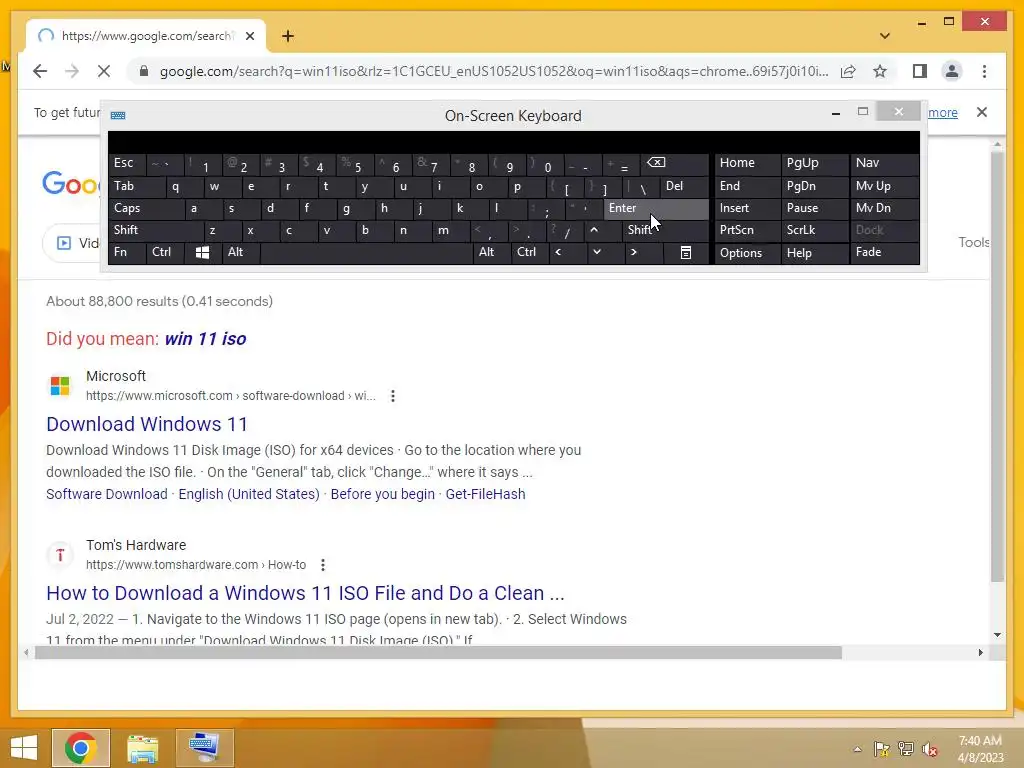Open keyboard Options
1024x768 pixels.
(x=746, y=253)
